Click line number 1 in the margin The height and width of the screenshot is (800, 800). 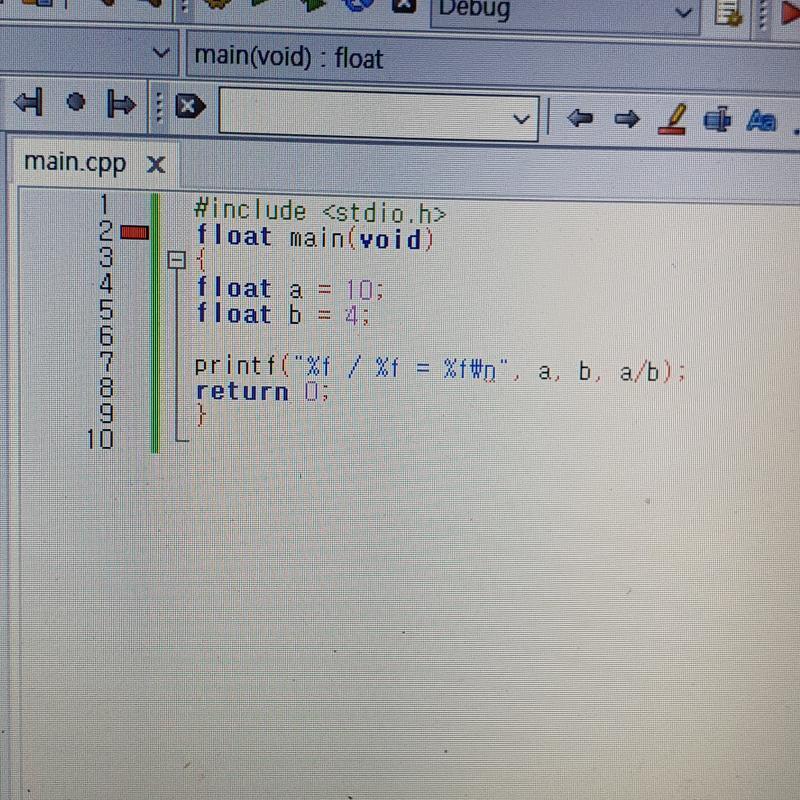click(105, 205)
